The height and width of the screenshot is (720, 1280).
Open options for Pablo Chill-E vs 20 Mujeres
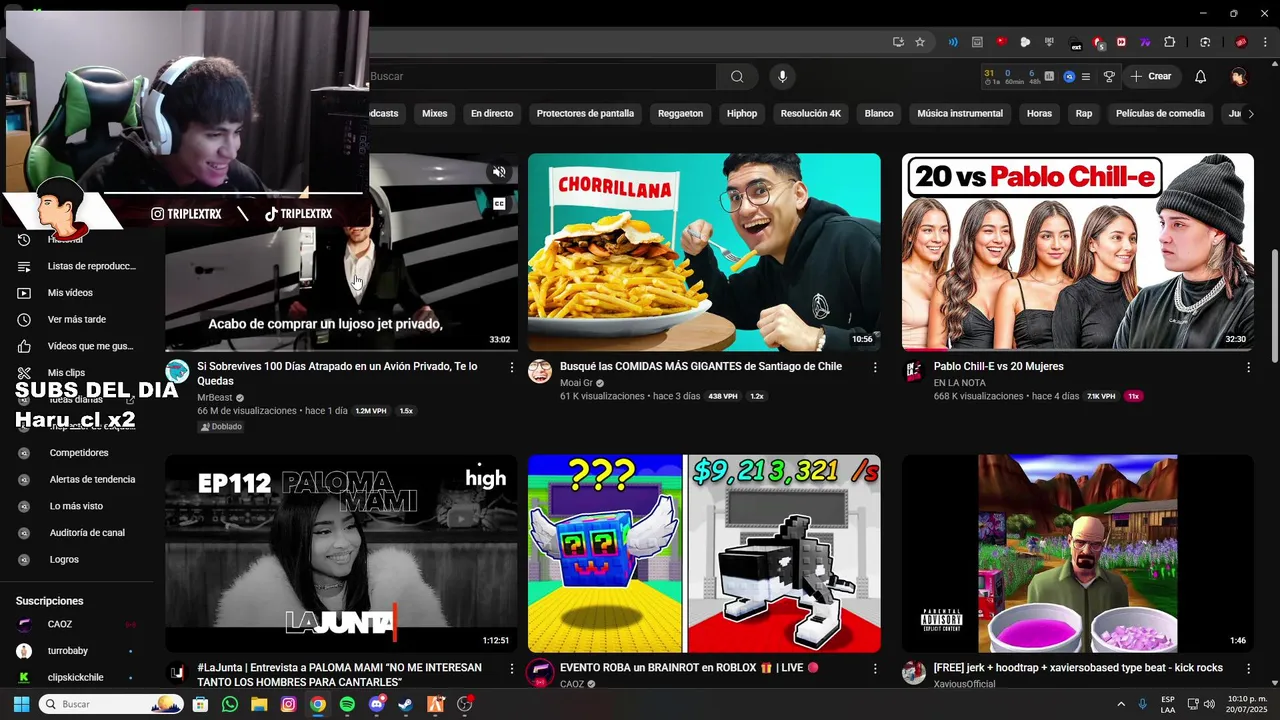click(x=1248, y=368)
